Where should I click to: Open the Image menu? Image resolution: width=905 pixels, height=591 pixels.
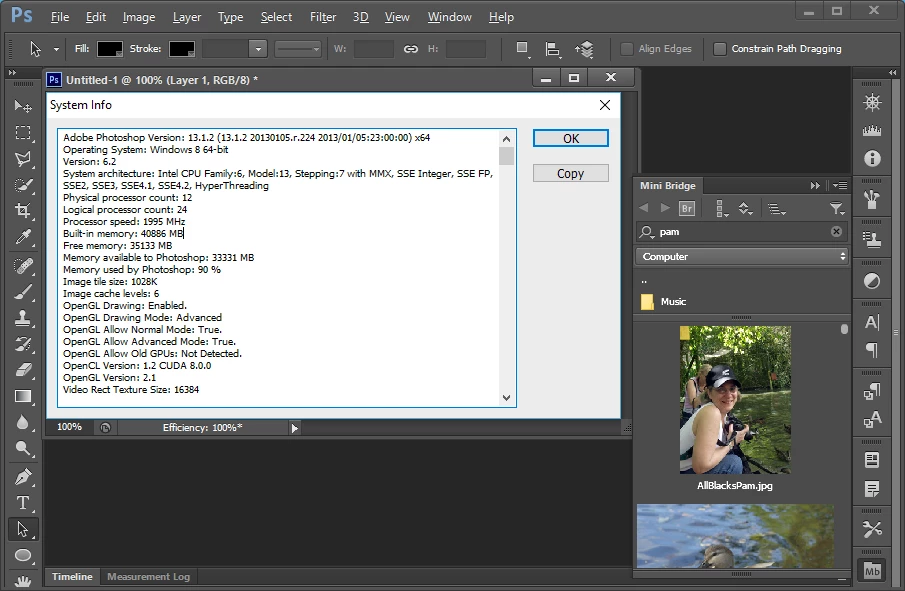pos(139,17)
